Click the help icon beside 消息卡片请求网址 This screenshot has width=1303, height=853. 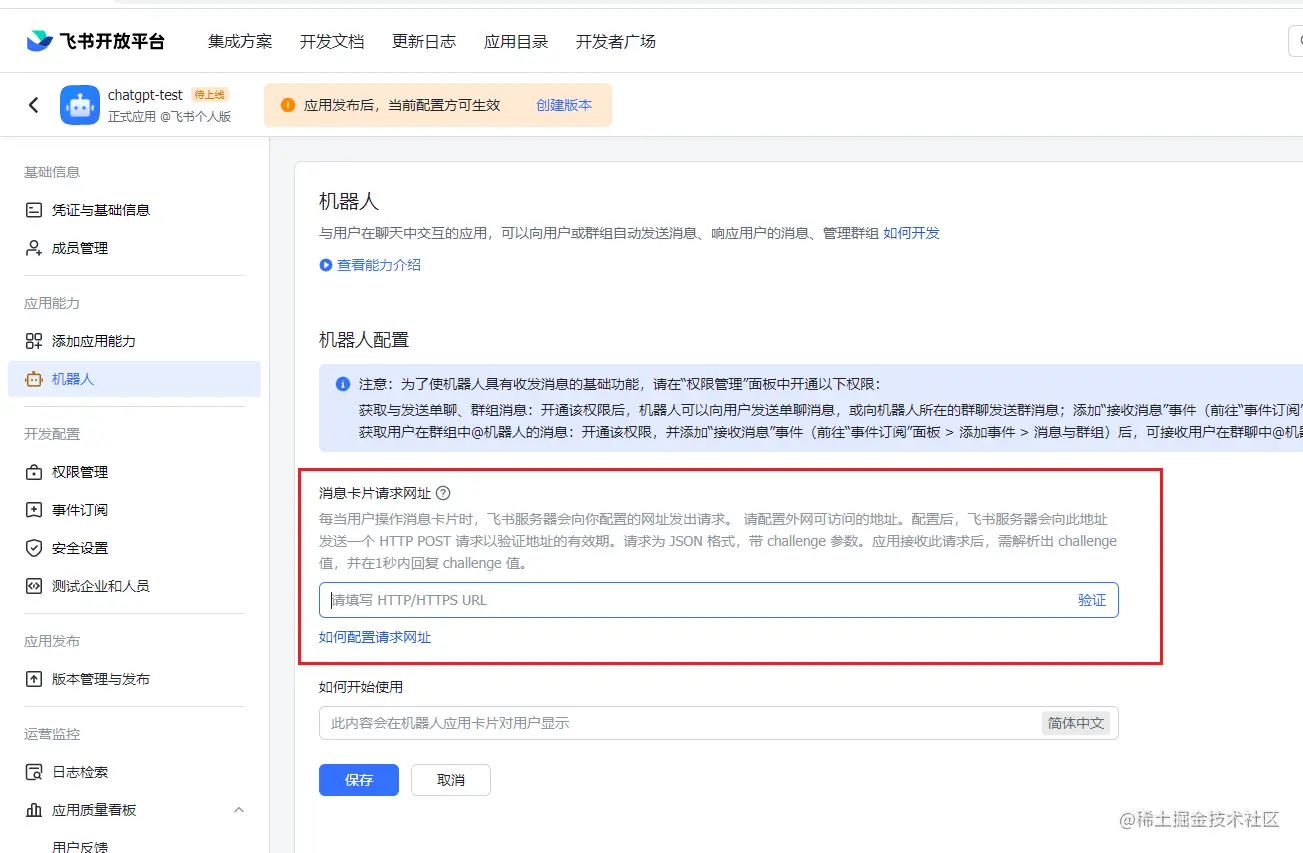(443, 493)
